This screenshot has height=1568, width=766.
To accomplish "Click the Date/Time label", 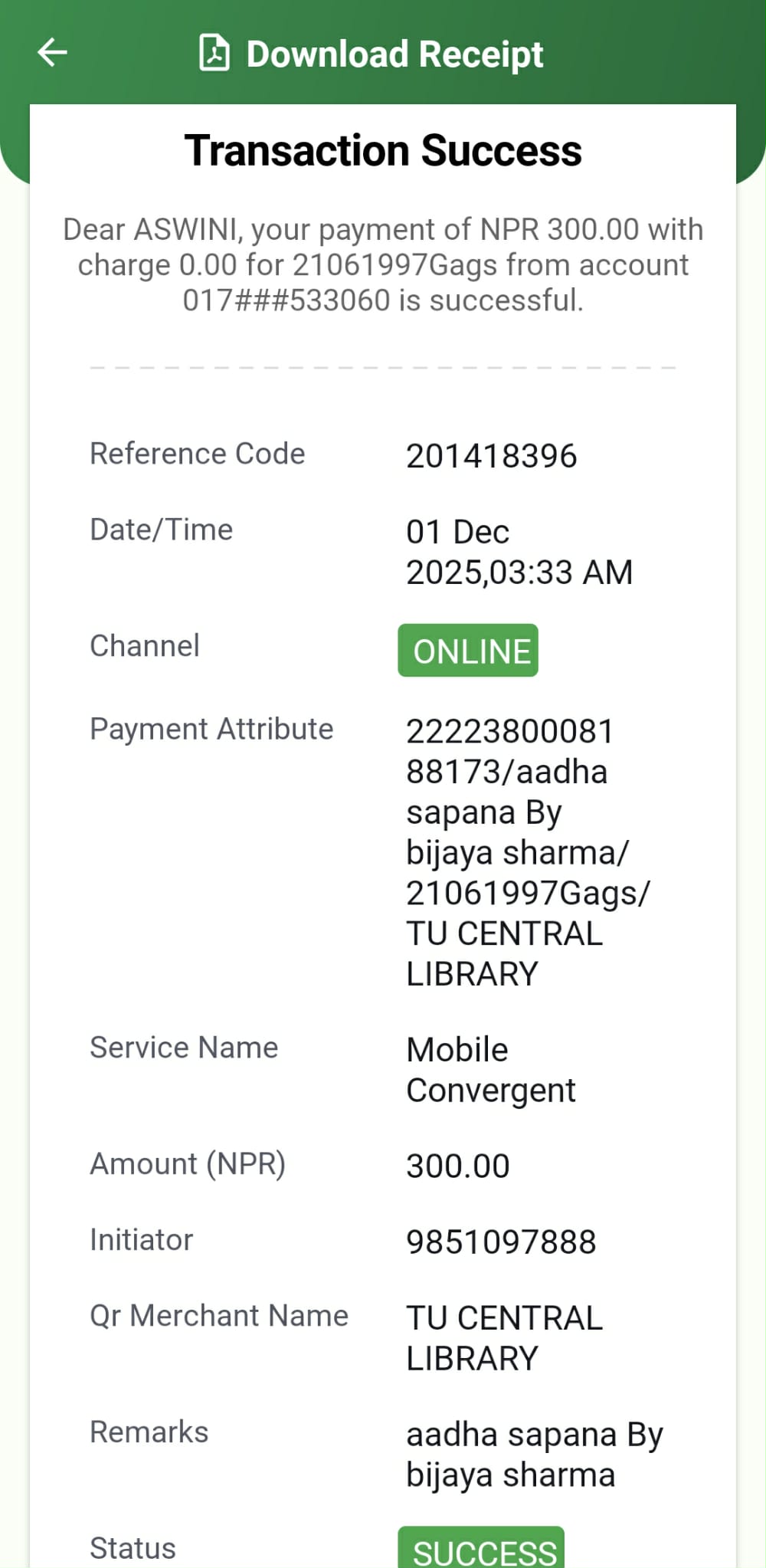I will coord(161,530).
